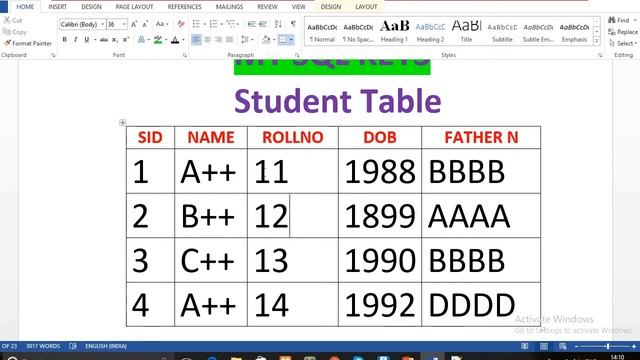
Task: Switch to Read Mode view
Action: 524,346
